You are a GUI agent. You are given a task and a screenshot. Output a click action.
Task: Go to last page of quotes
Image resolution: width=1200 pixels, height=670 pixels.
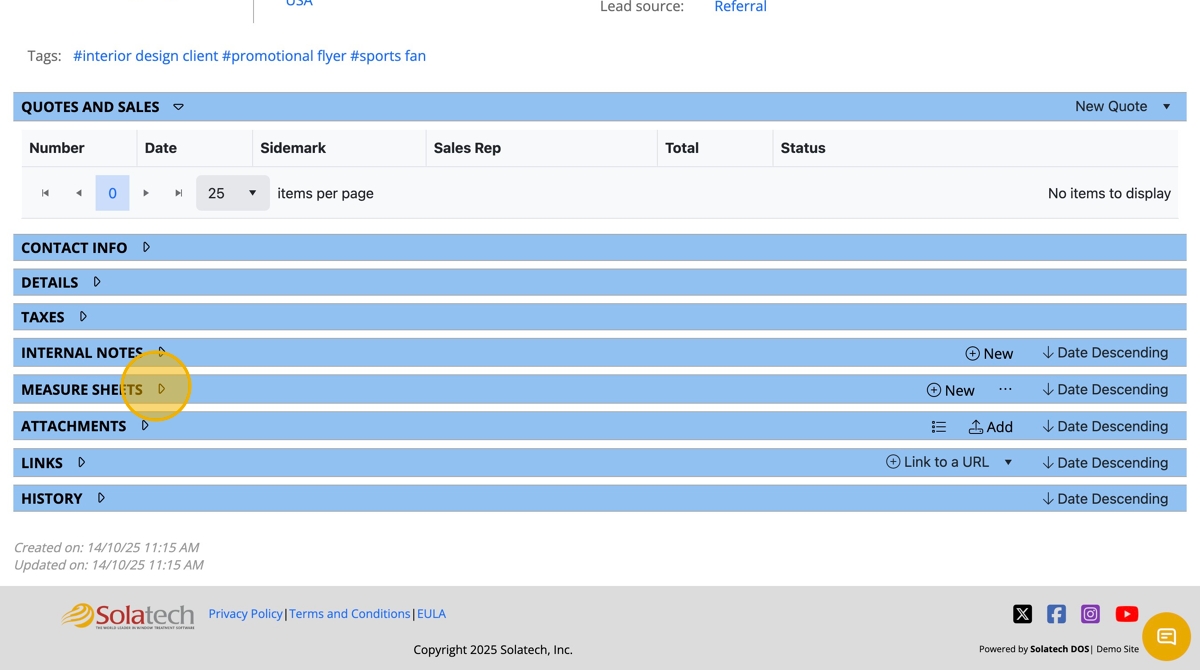tap(179, 193)
